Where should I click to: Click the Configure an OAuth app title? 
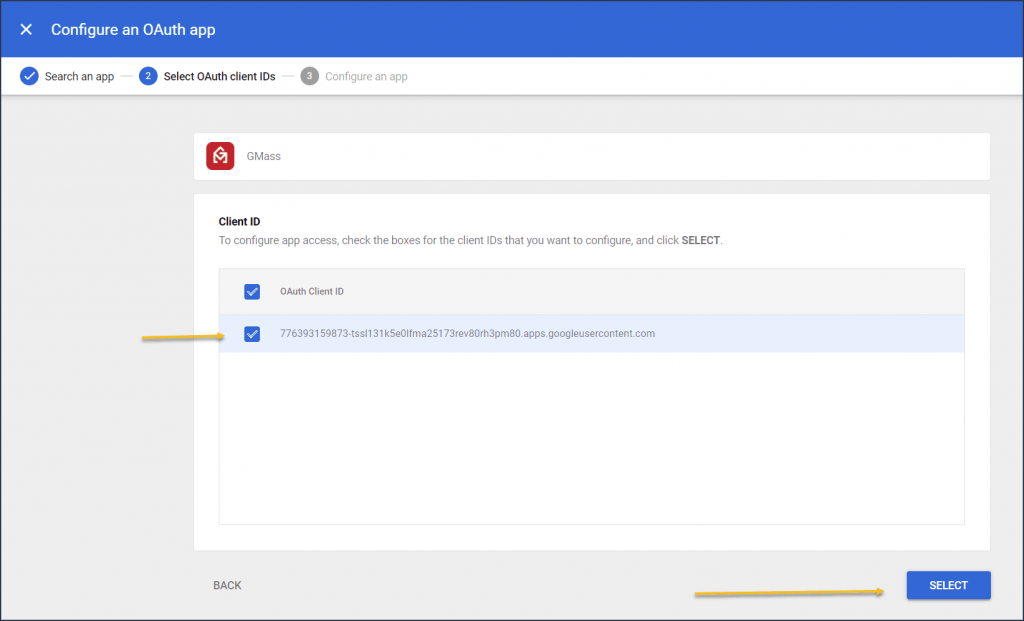tap(133, 29)
